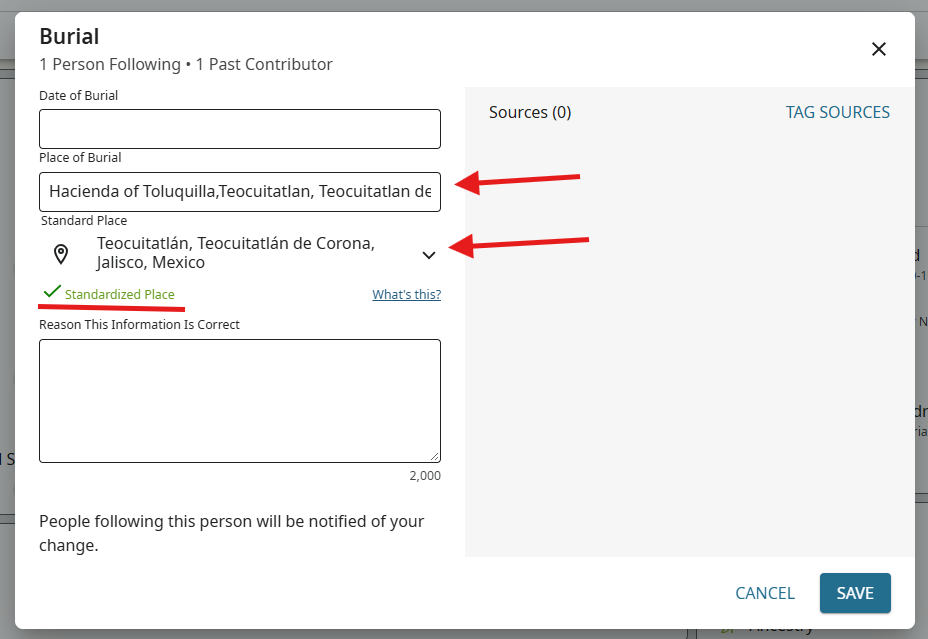Click the Standard Place label
The width and height of the screenshot is (928, 639).
pos(84,221)
